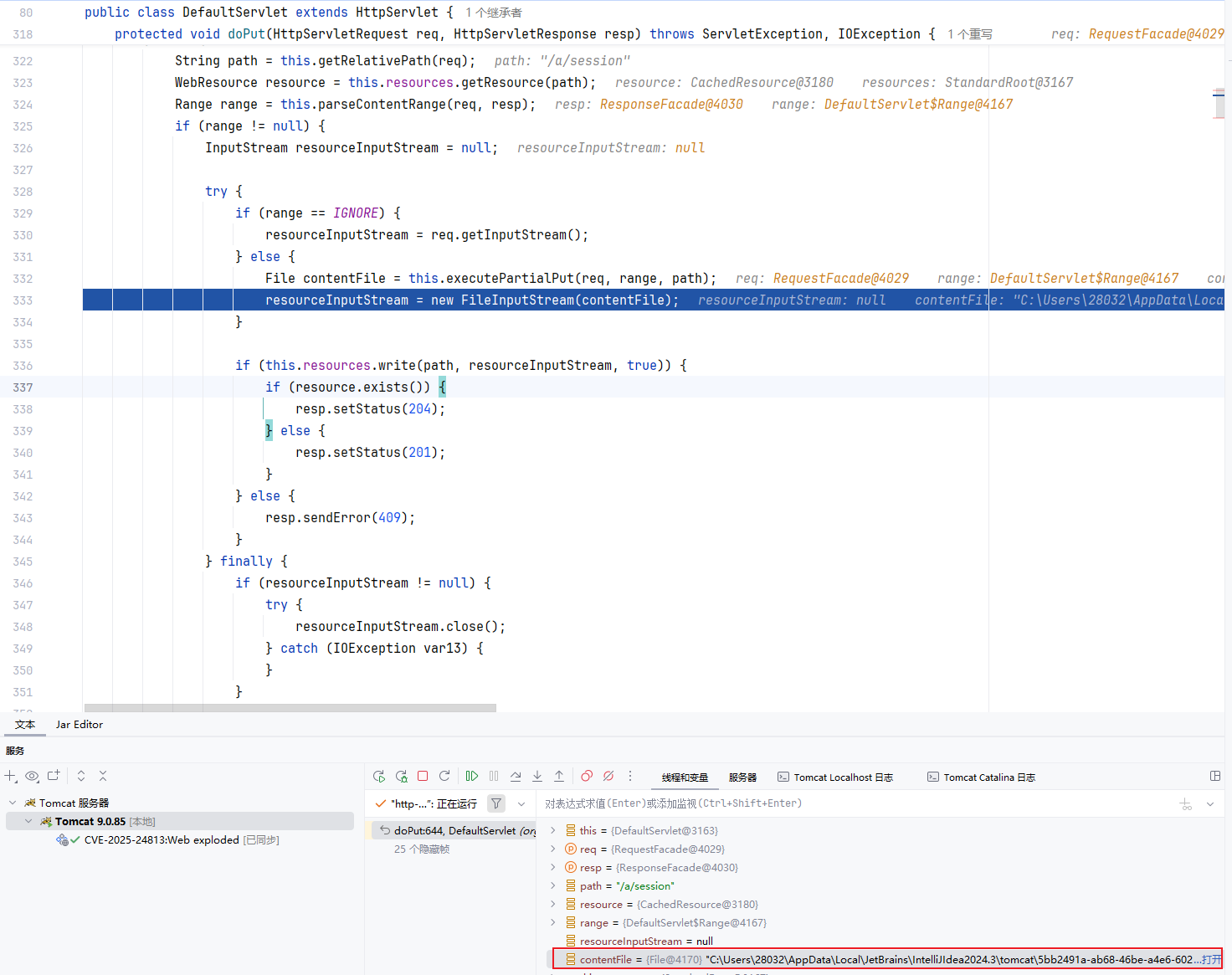
Task: Open the thread selector dropdown arrow
Action: pyautogui.click(x=521, y=803)
